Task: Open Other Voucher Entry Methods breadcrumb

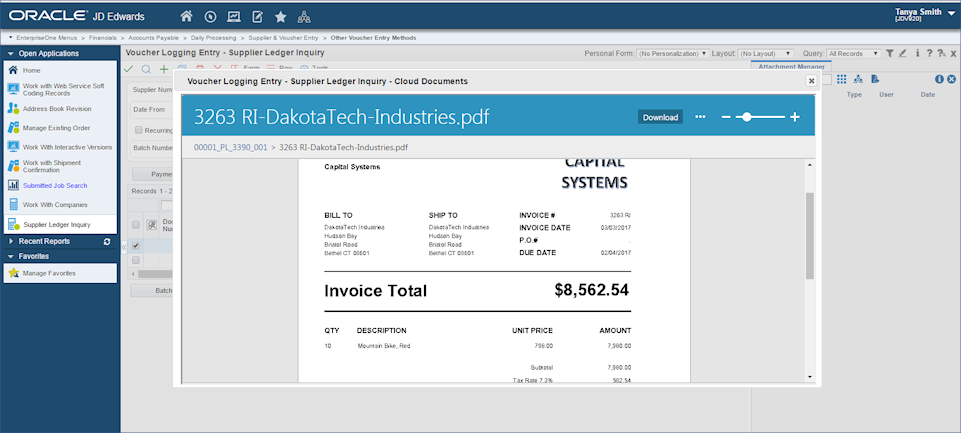Action: pos(373,38)
